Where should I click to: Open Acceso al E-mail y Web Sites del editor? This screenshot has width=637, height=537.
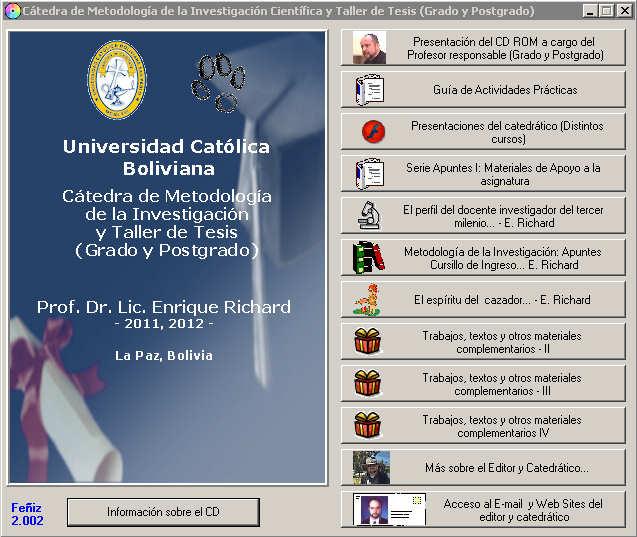point(483,509)
